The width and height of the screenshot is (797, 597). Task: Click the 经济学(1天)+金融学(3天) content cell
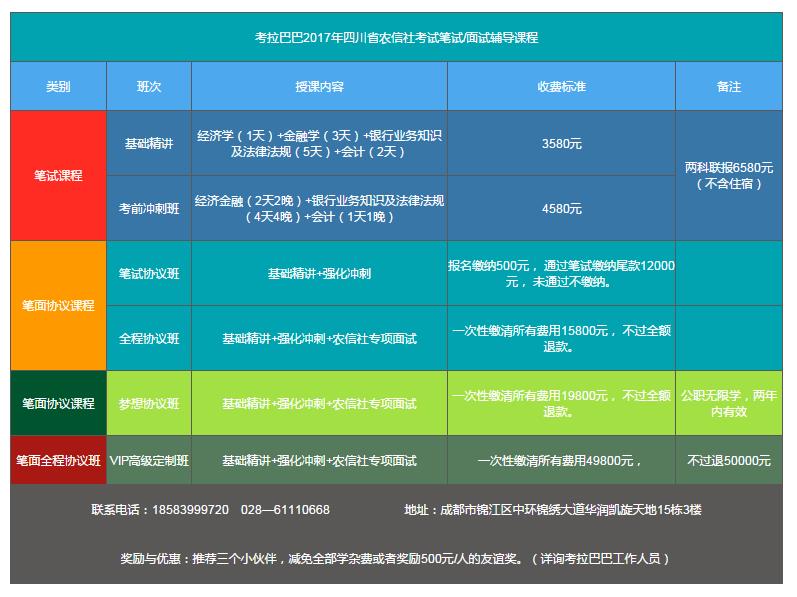point(319,143)
